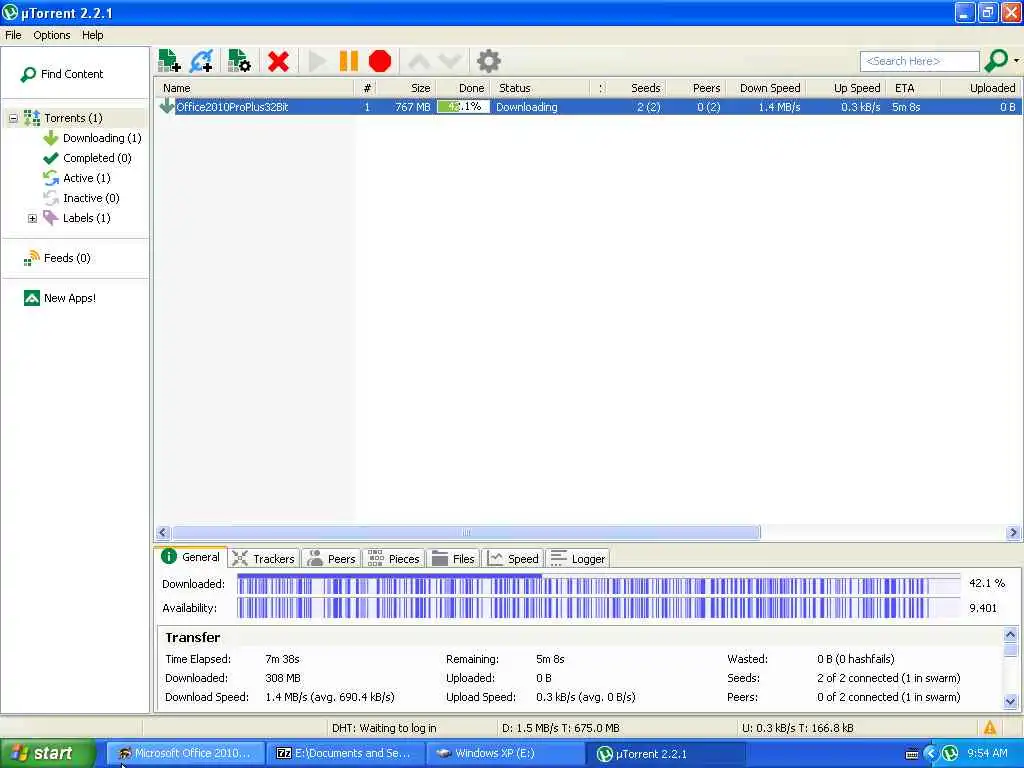Sort by the Uploaded column header
Screen dimensions: 1024x768
pos(980,88)
